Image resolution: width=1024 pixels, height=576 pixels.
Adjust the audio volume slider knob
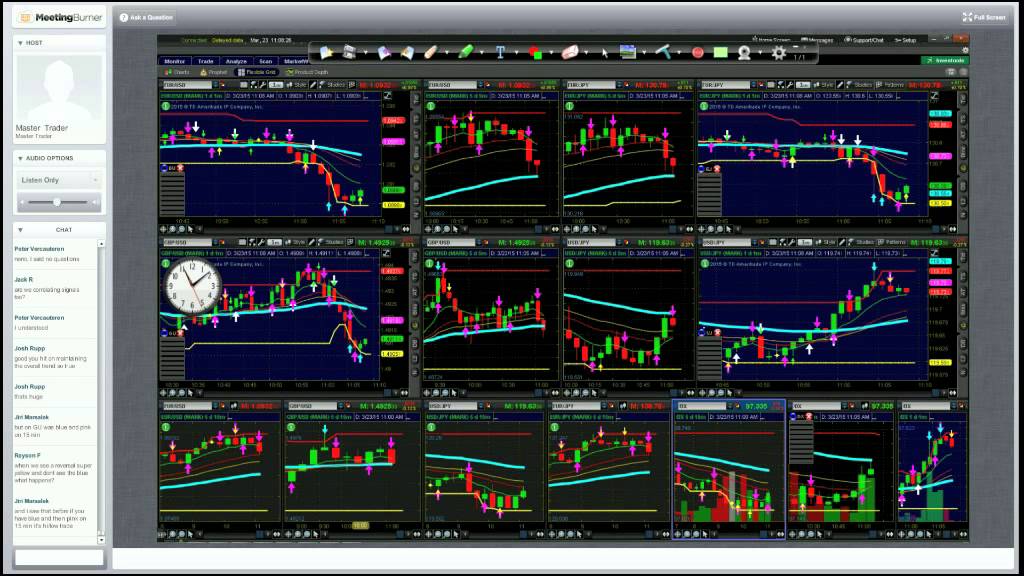click(57, 202)
